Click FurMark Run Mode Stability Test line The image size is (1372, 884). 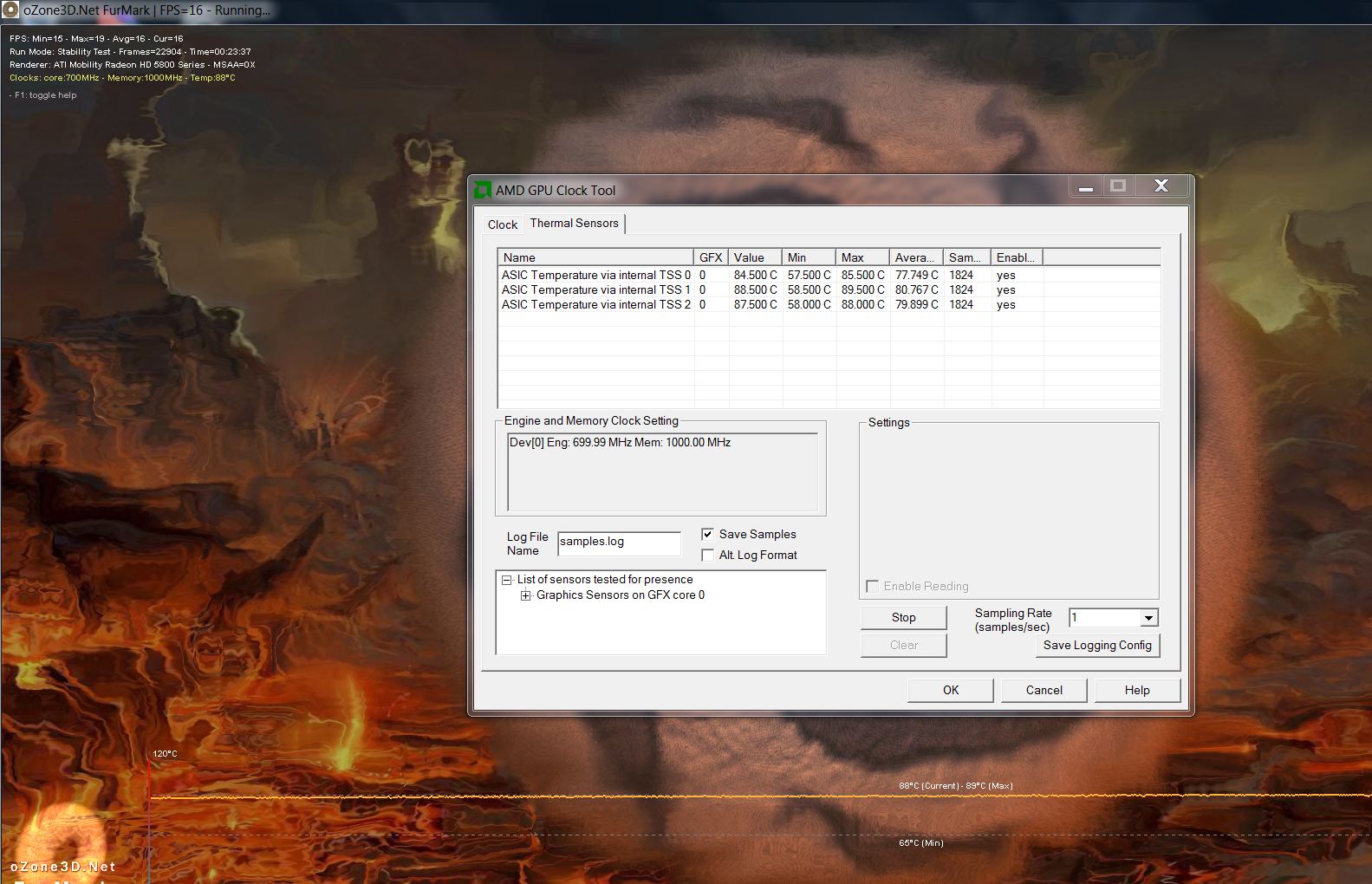click(x=130, y=52)
